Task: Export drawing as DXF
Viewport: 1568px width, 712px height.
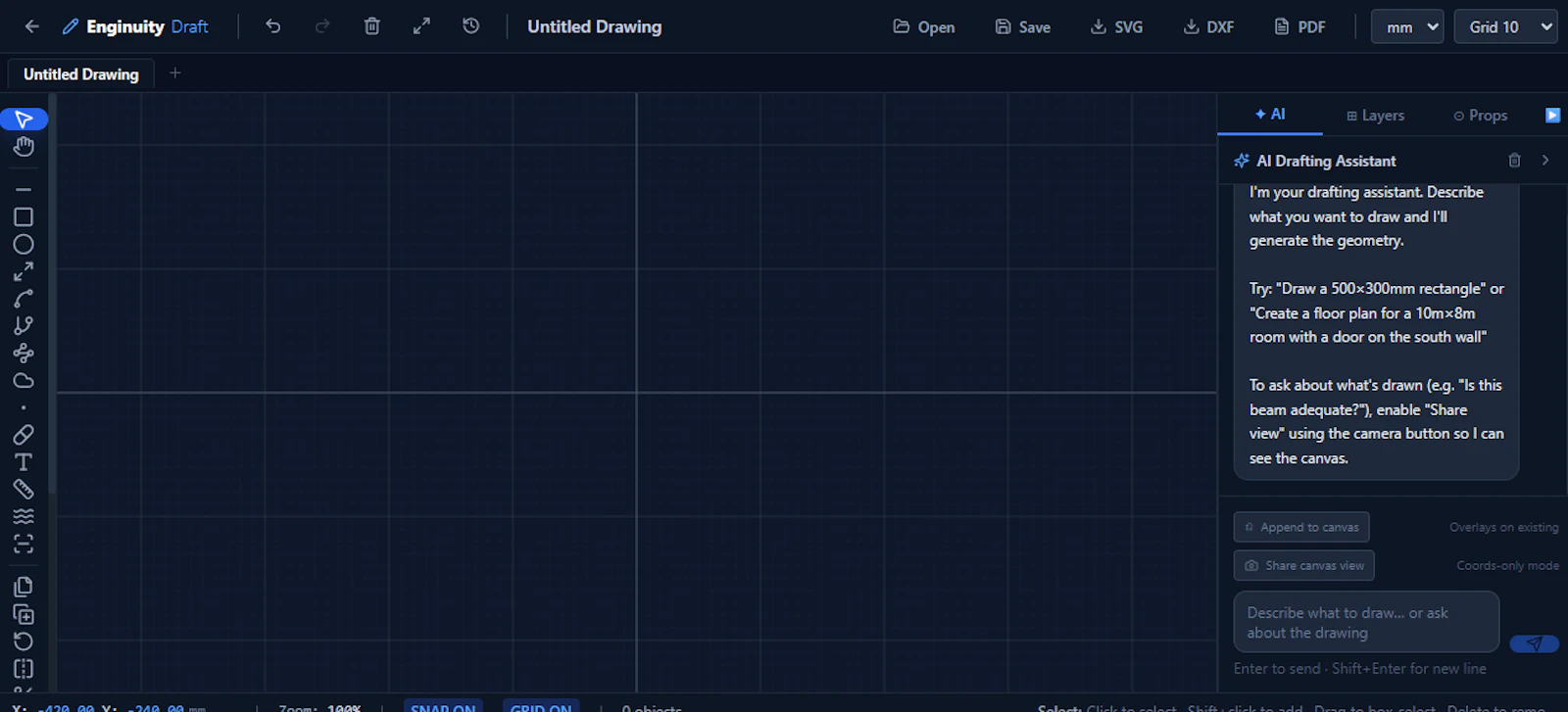Action: point(1209,26)
